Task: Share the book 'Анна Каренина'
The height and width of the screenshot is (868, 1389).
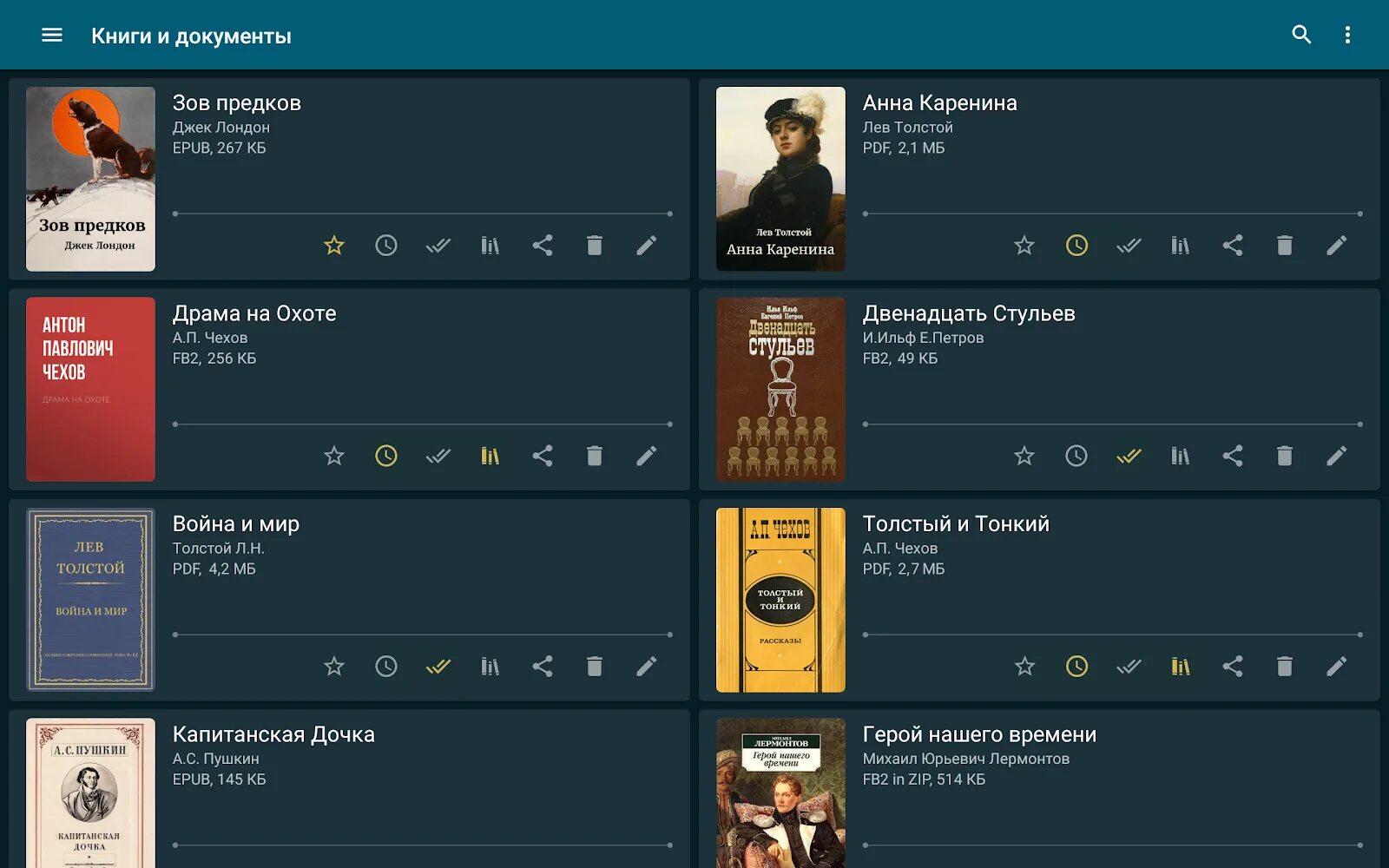Action: coord(1233,246)
